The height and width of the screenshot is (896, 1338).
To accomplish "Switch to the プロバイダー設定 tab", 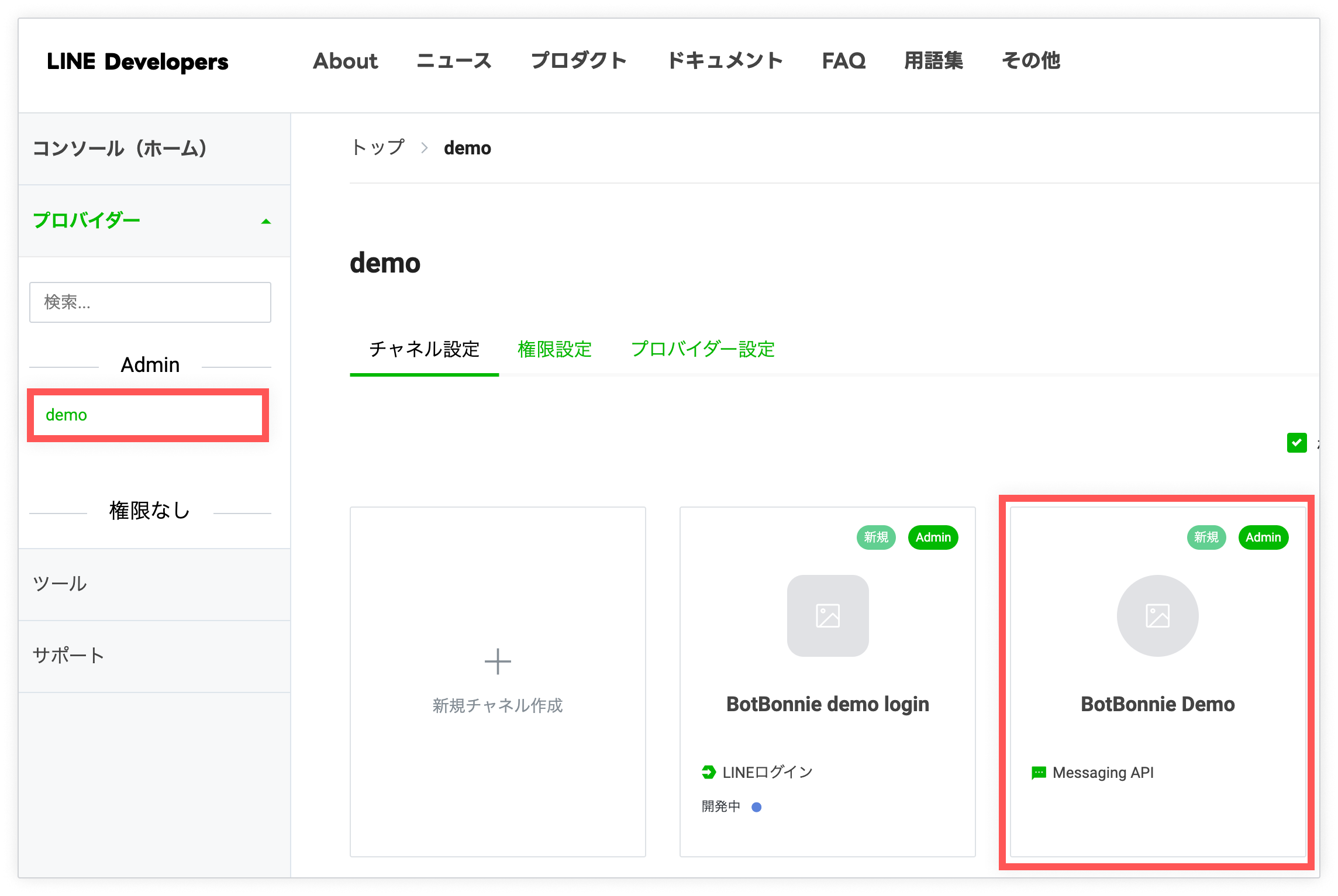I will 702,349.
